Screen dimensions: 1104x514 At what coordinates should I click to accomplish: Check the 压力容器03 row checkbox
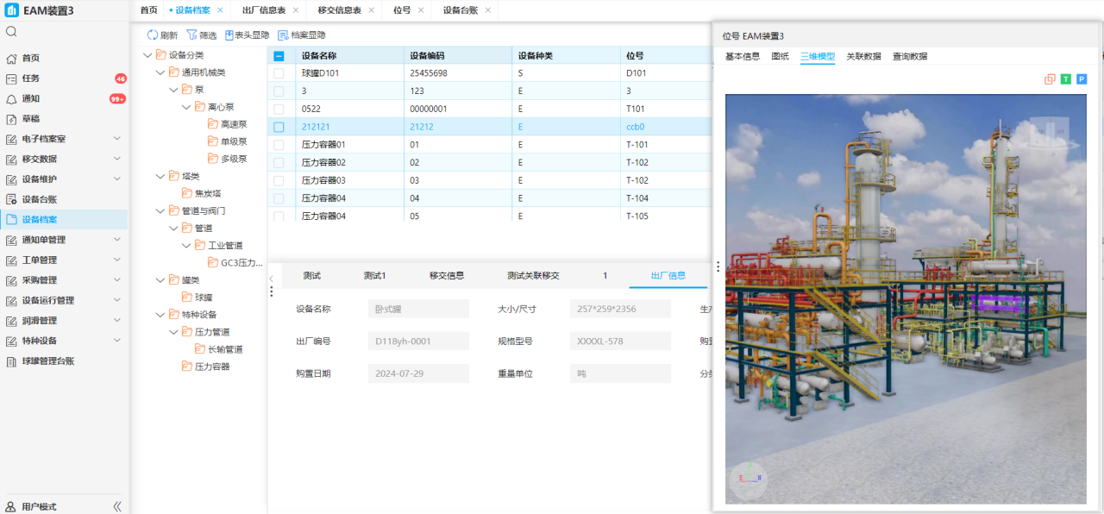[279, 181]
